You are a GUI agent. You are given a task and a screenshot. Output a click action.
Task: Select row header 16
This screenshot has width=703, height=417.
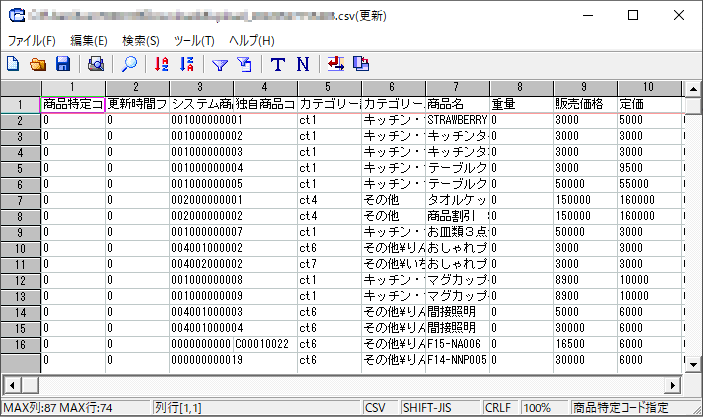20,345
